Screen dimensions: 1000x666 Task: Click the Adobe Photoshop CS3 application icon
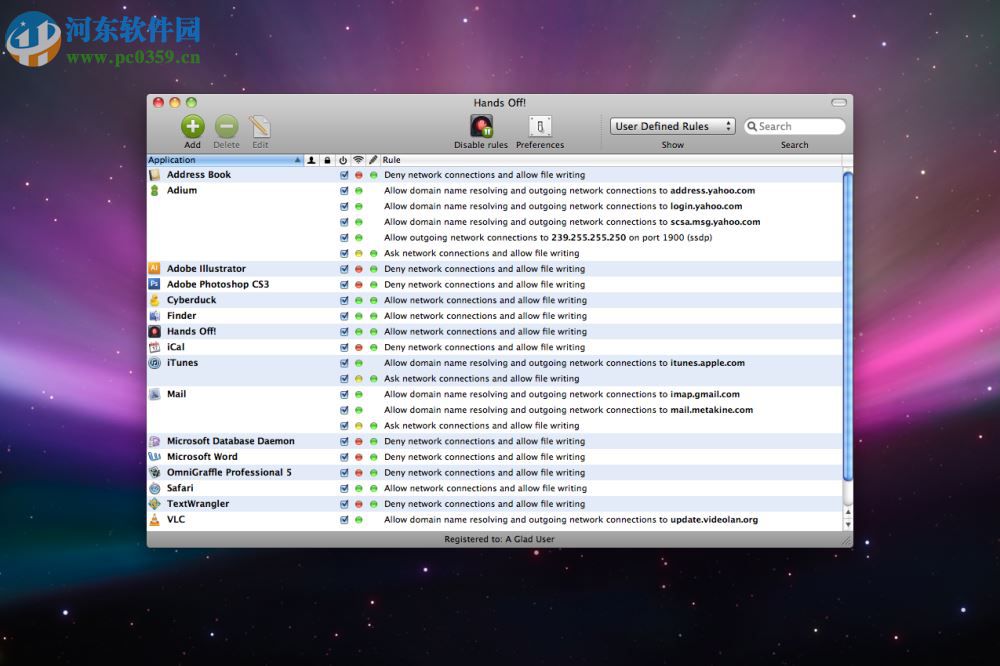point(156,284)
